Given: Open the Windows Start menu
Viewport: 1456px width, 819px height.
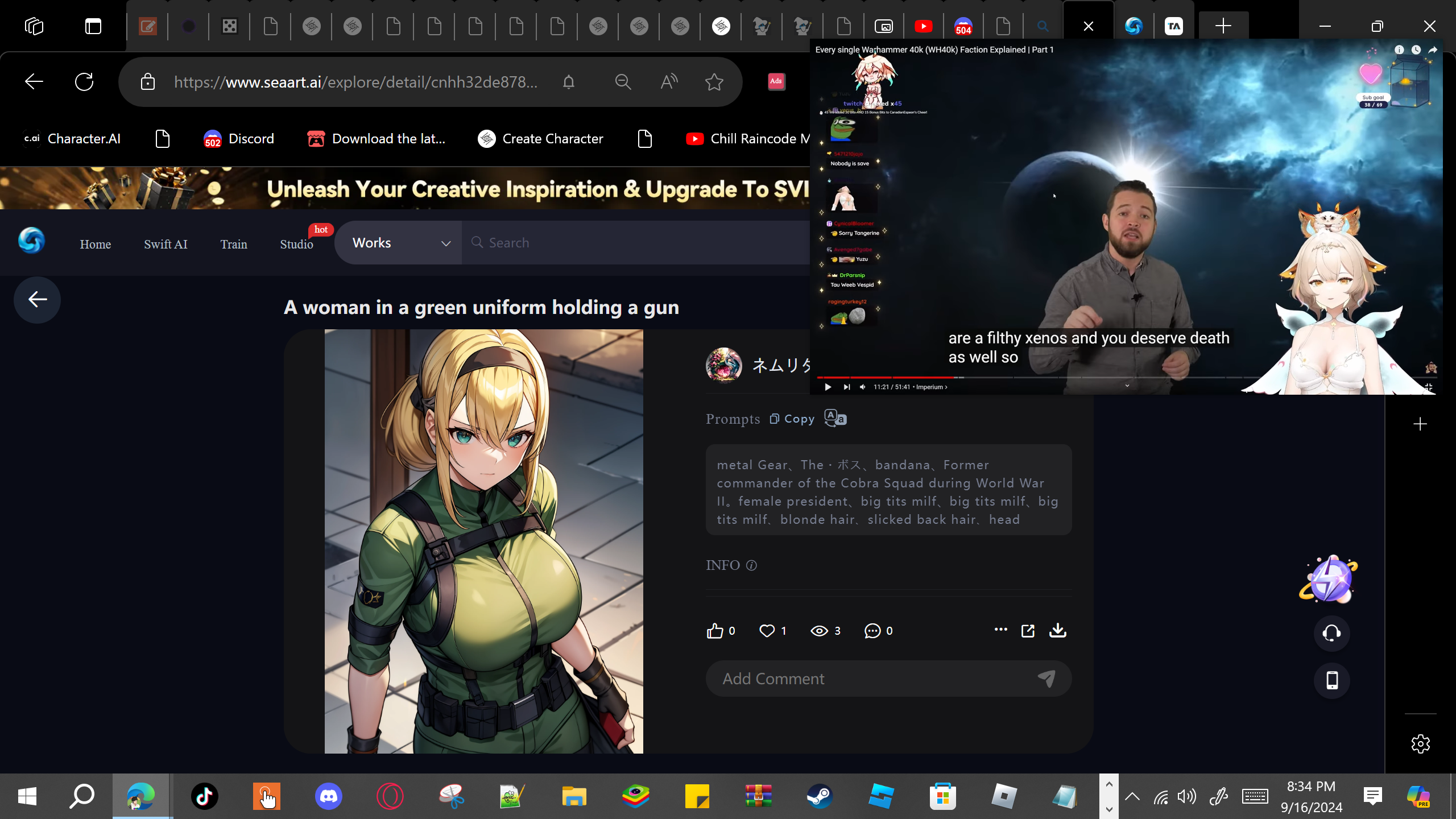Looking at the screenshot, I should pyautogui.click(x=27, y=796).
